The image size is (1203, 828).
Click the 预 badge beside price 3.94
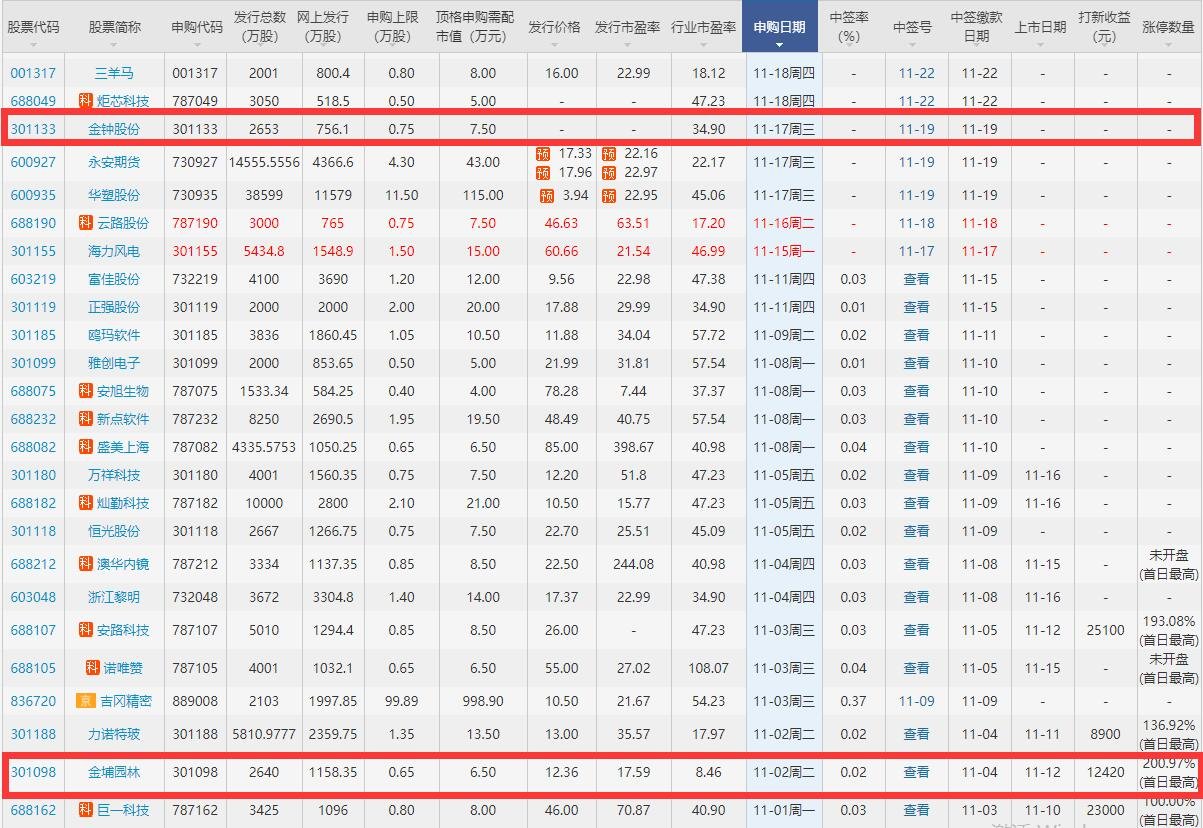[547, 195]
